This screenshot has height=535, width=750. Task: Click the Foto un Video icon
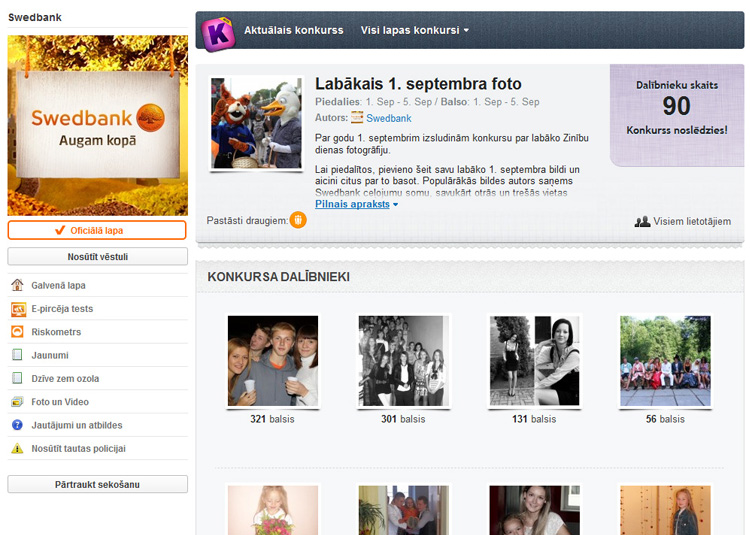(x=17, y=402)
